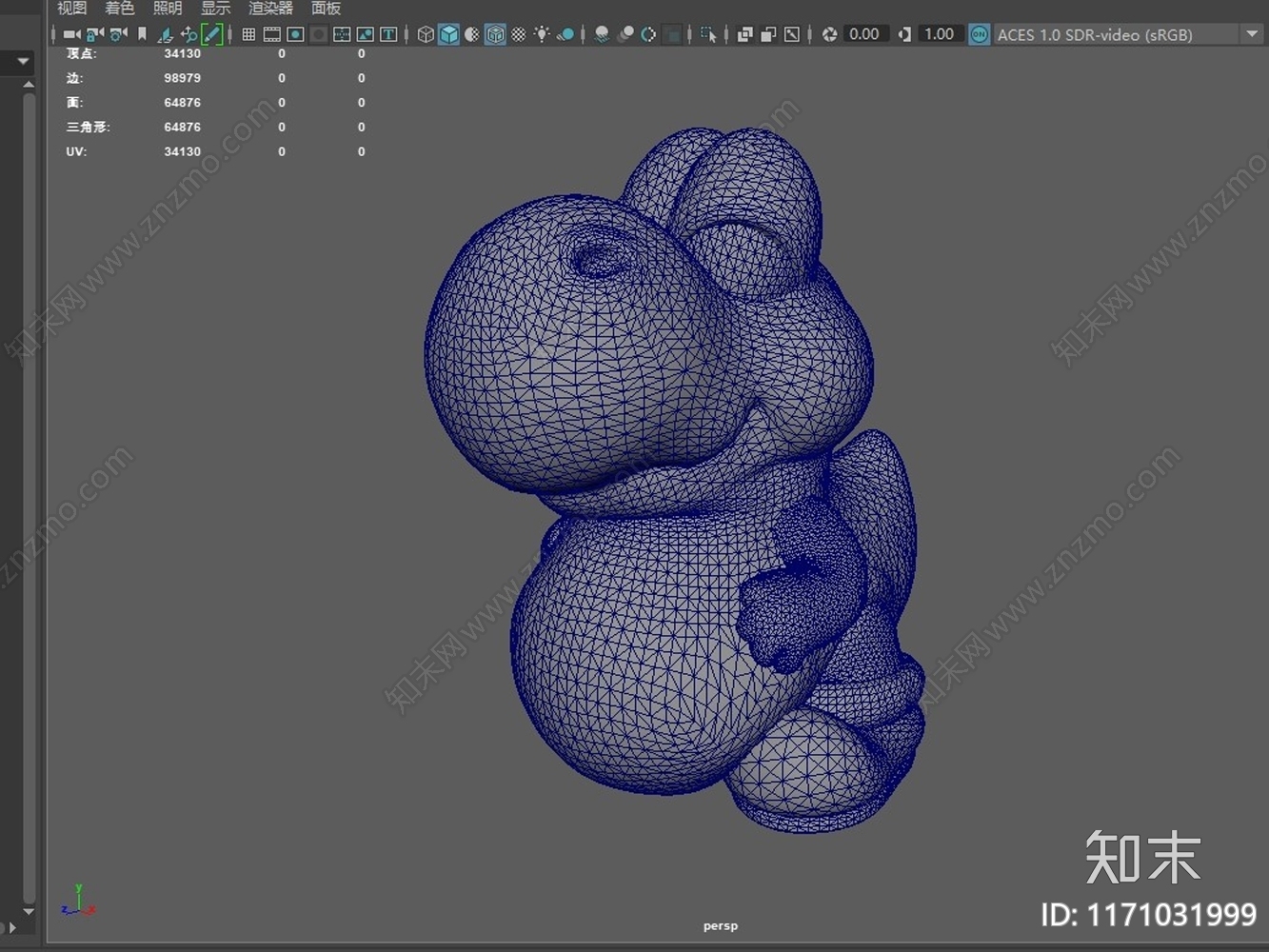
Task: Toggle the Safe Action display
Action: (x=365, y=34)
